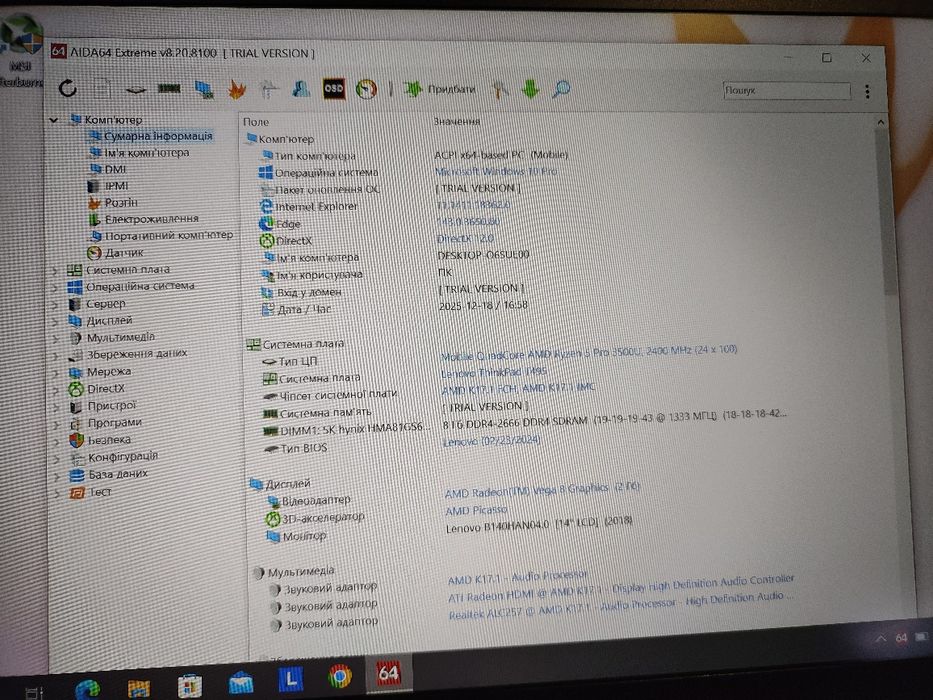
Task: Click the network computers toolbar icon
Action: point(204,89)
